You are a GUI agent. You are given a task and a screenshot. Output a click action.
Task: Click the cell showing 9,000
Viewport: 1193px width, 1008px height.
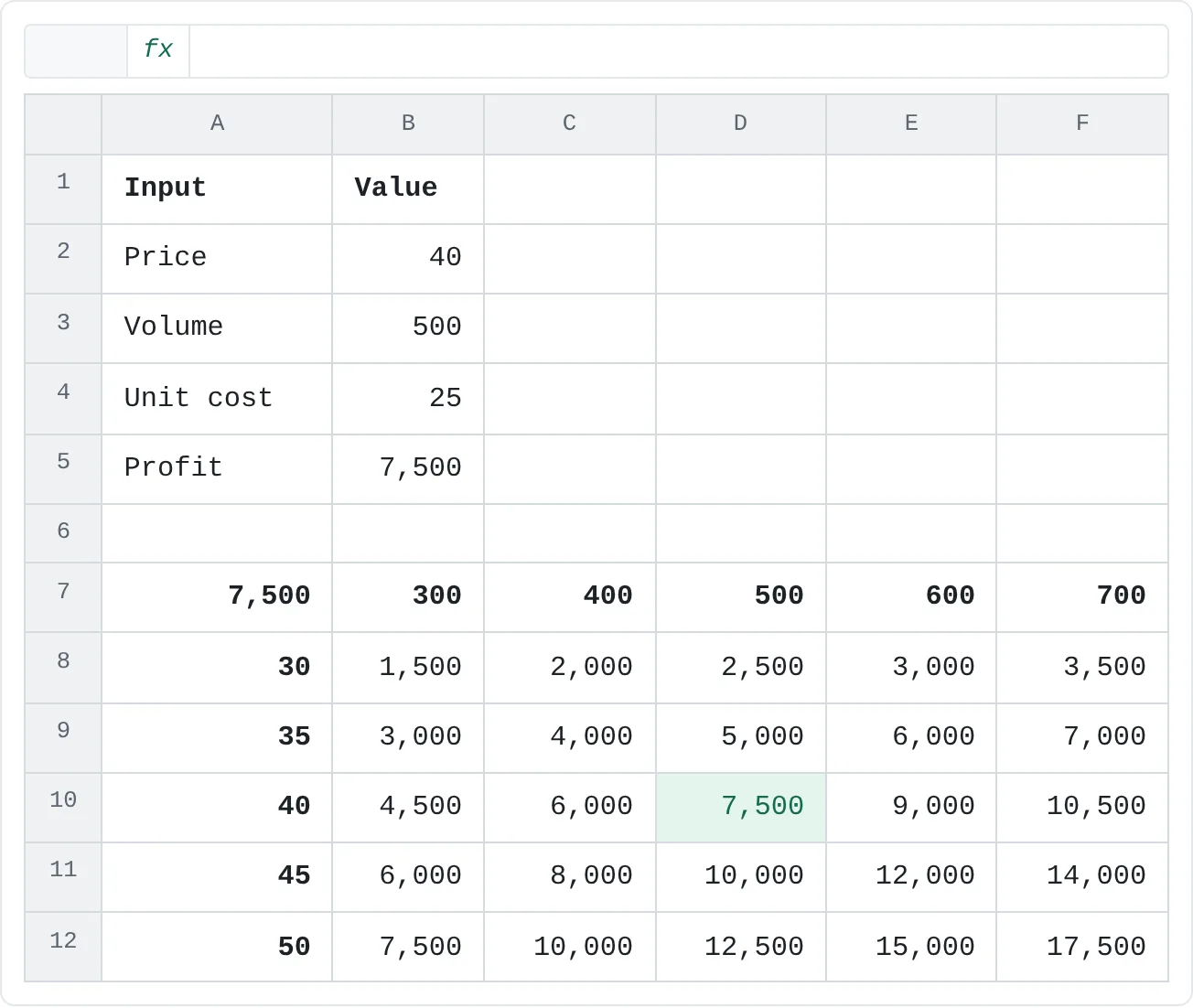911,808
